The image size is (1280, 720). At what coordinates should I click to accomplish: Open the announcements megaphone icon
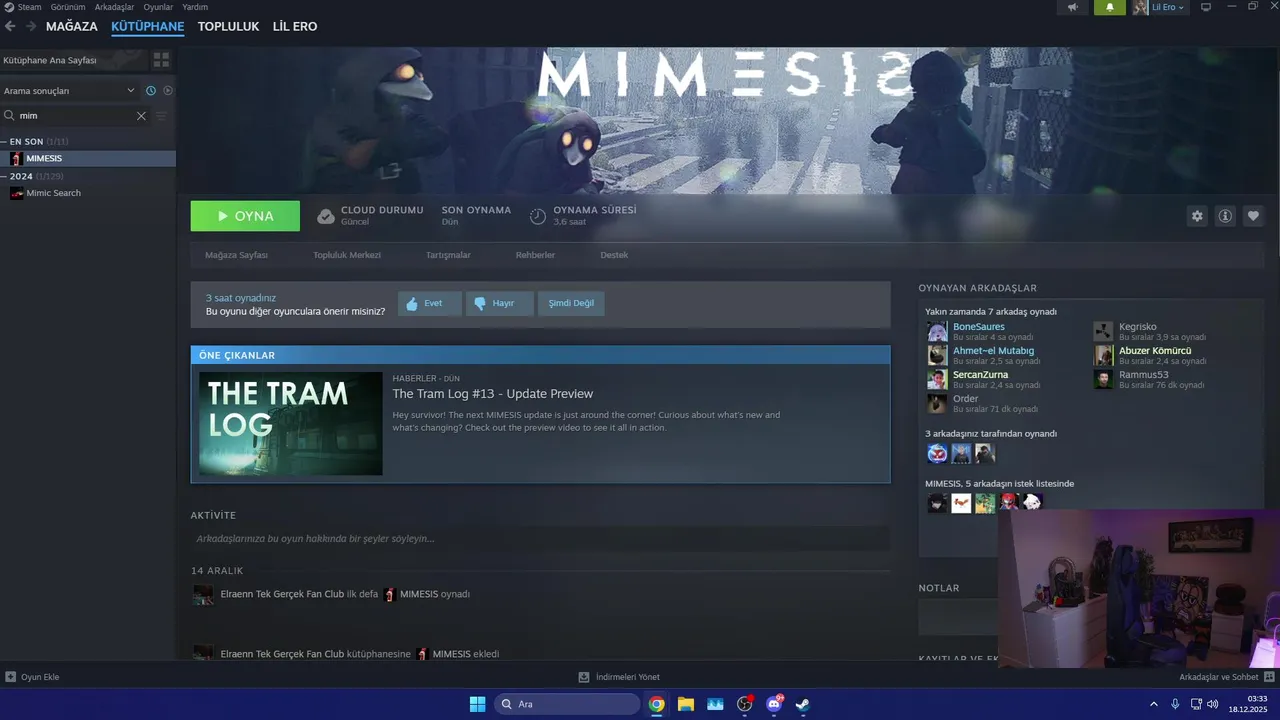click(1073, 7)
